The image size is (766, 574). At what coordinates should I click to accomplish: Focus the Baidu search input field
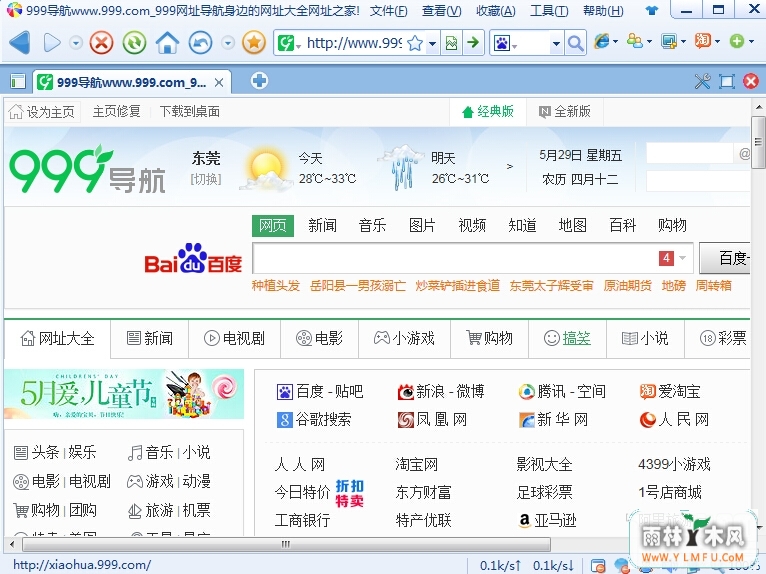pos(456,257)
